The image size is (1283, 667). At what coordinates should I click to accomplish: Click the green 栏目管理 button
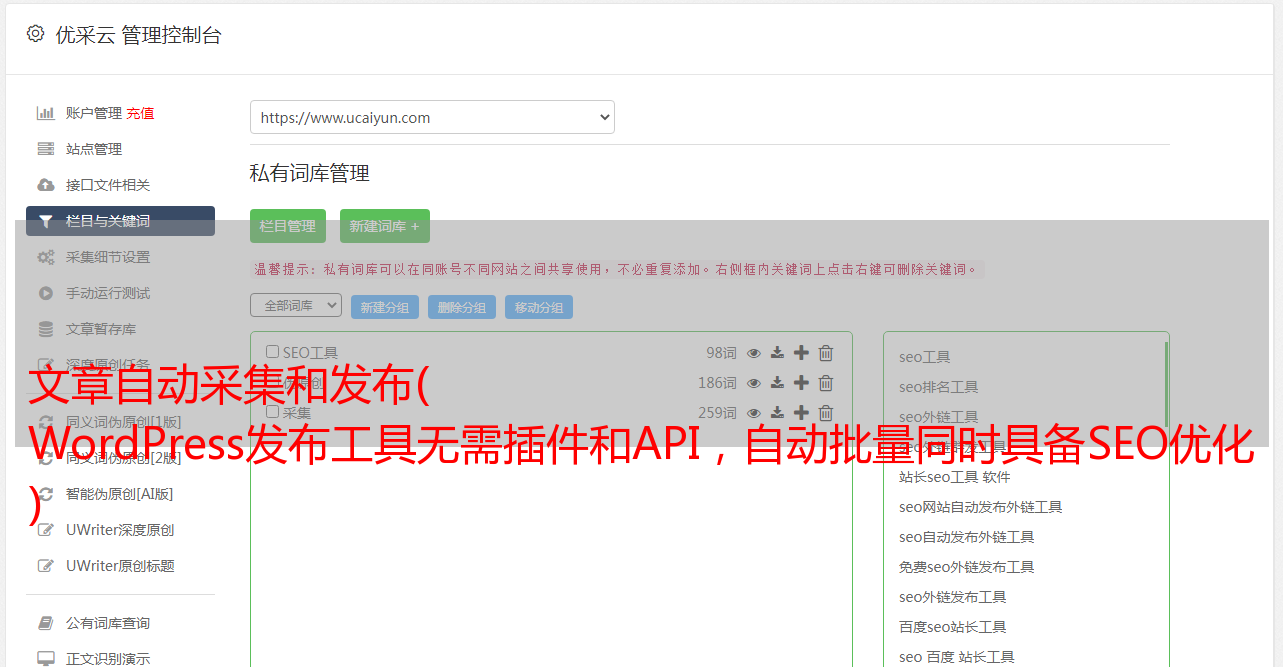(288, 226)
